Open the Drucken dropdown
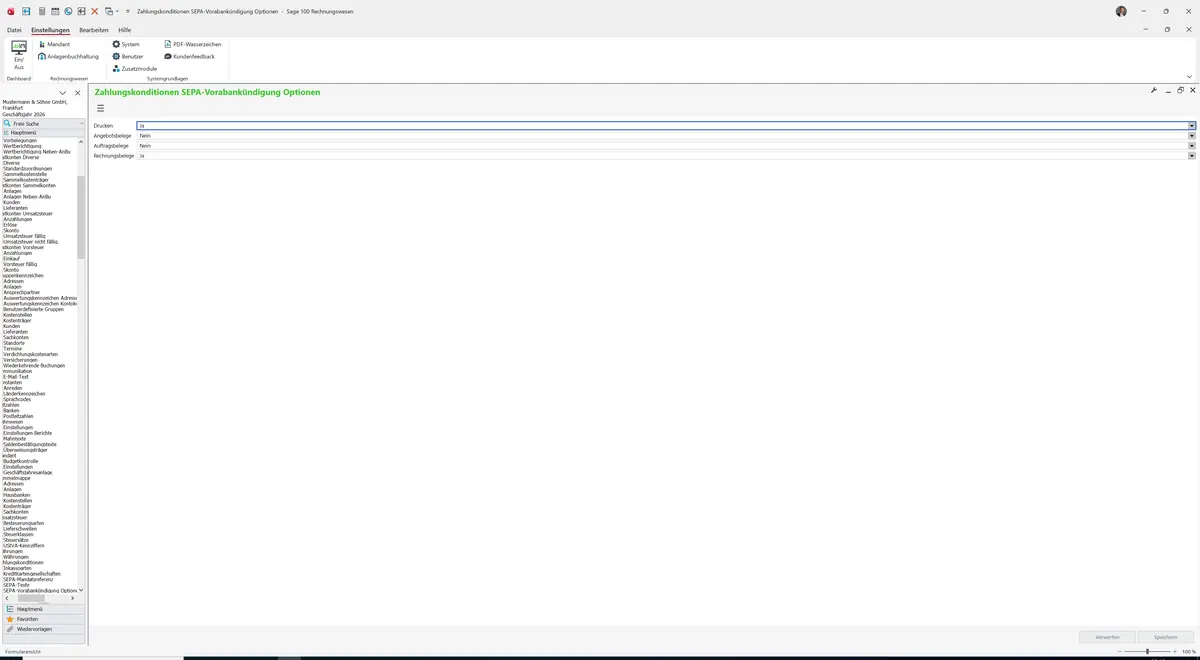The width and height of the screenshot is (1200, 660). pos(1192,126)
